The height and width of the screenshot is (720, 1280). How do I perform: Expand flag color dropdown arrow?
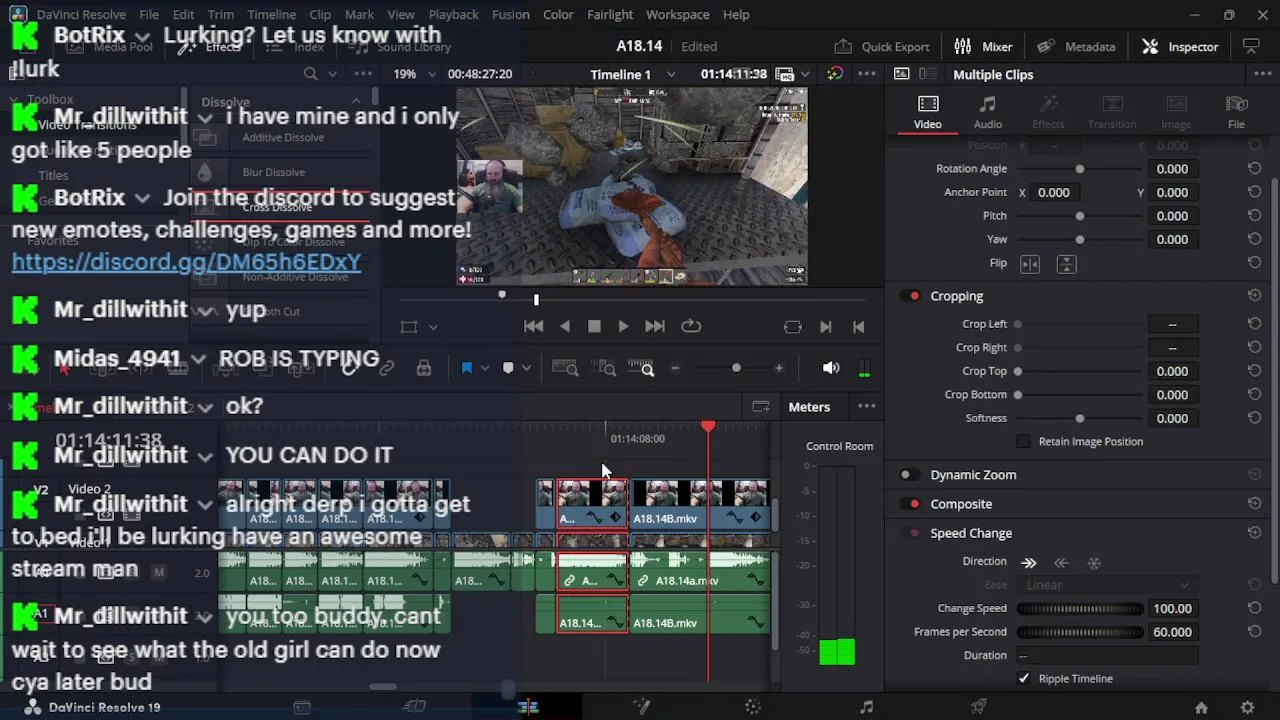tap(485, 368)
